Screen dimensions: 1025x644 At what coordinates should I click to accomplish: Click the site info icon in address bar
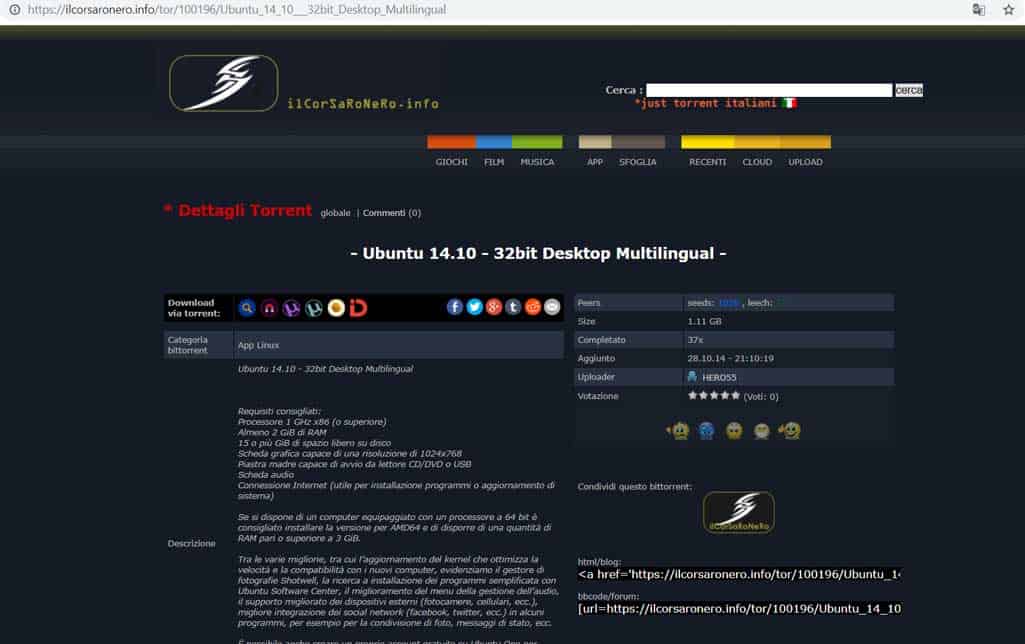pyautogui.click(x=14, y=10)
